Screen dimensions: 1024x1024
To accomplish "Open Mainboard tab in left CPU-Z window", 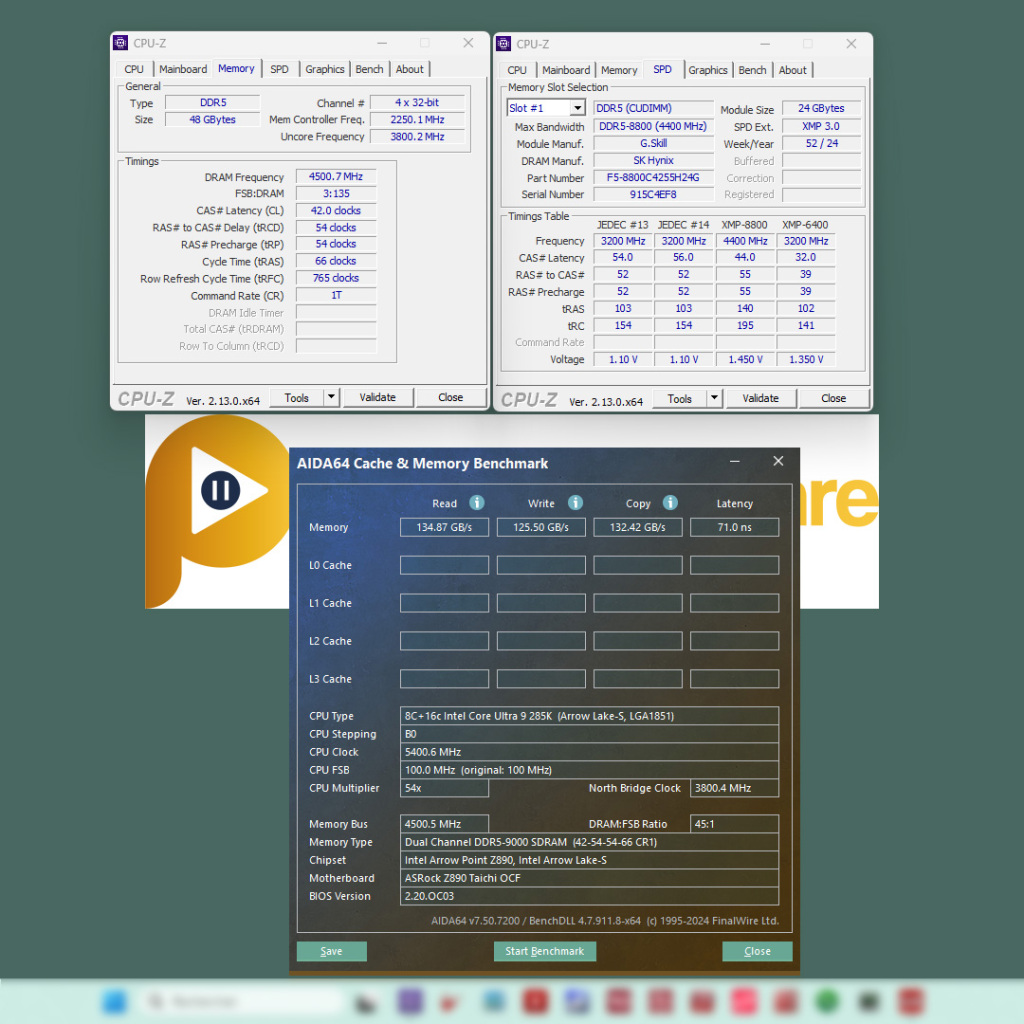I will pyautogui.click(x=183, y=69).
